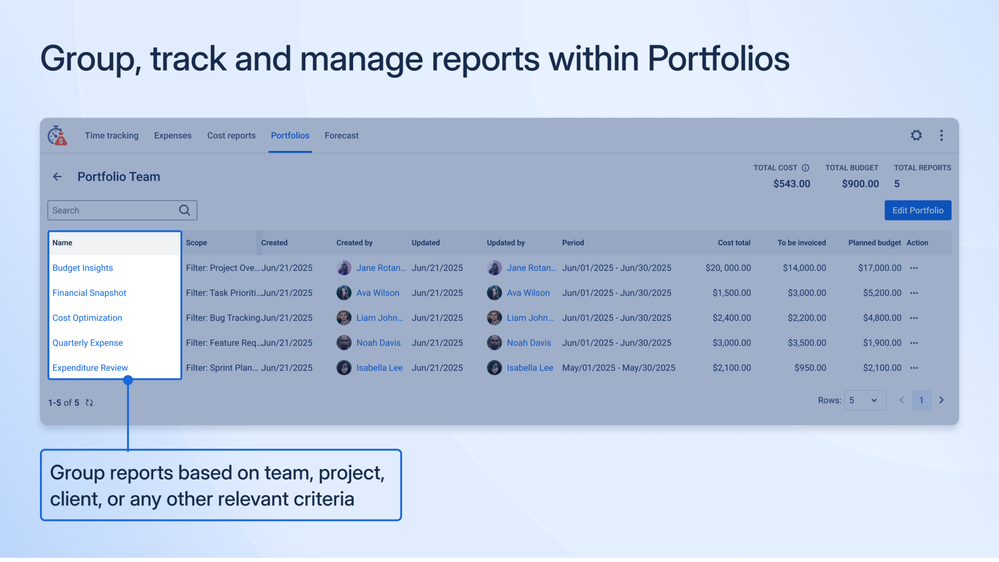The width and height of the screenshot is (999, 562).
Task: Sort by the Period column header
Action: tap(573, 243)
